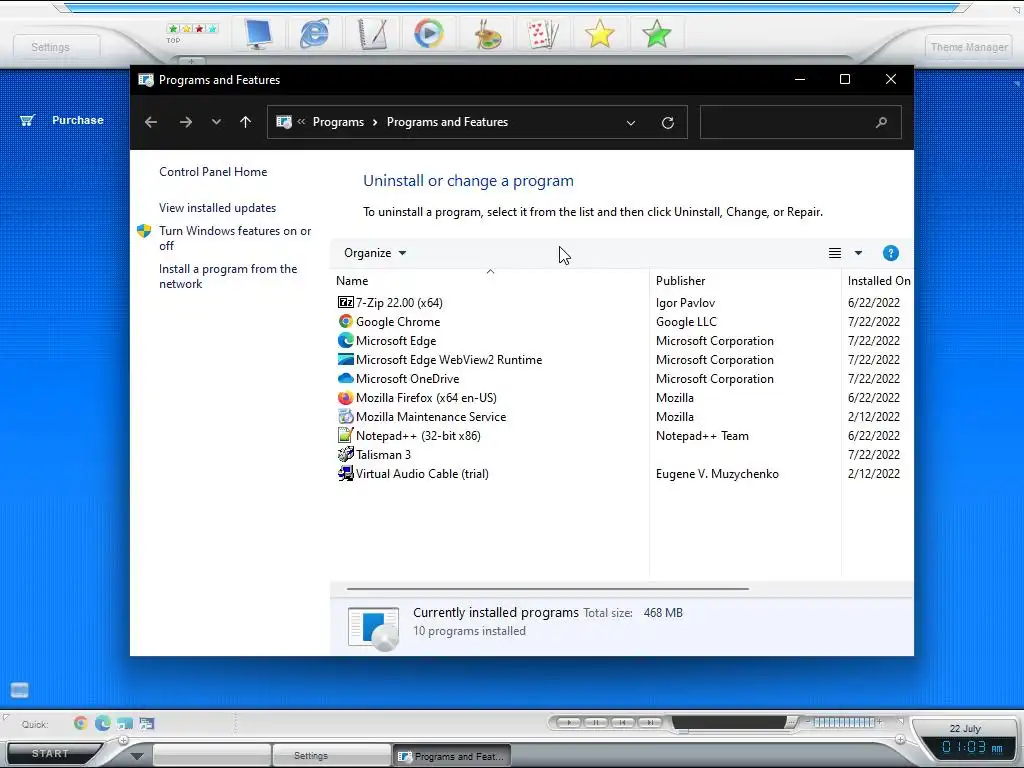Open Chrome from the Quick launch bar
This screenshot has width=1024, height=768.
pos(80,723)
